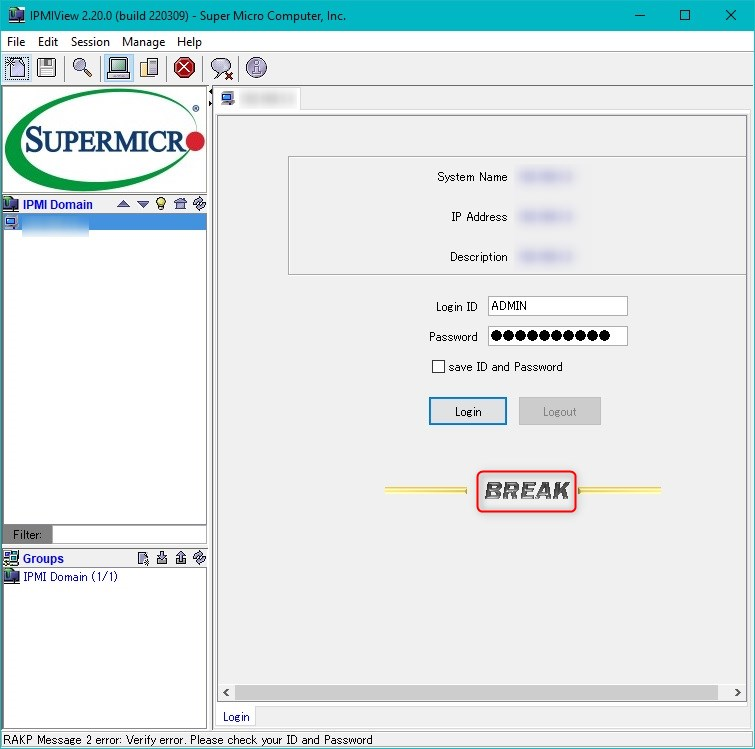Click the up triangle in IPMI Domain header

coord(123,204)
